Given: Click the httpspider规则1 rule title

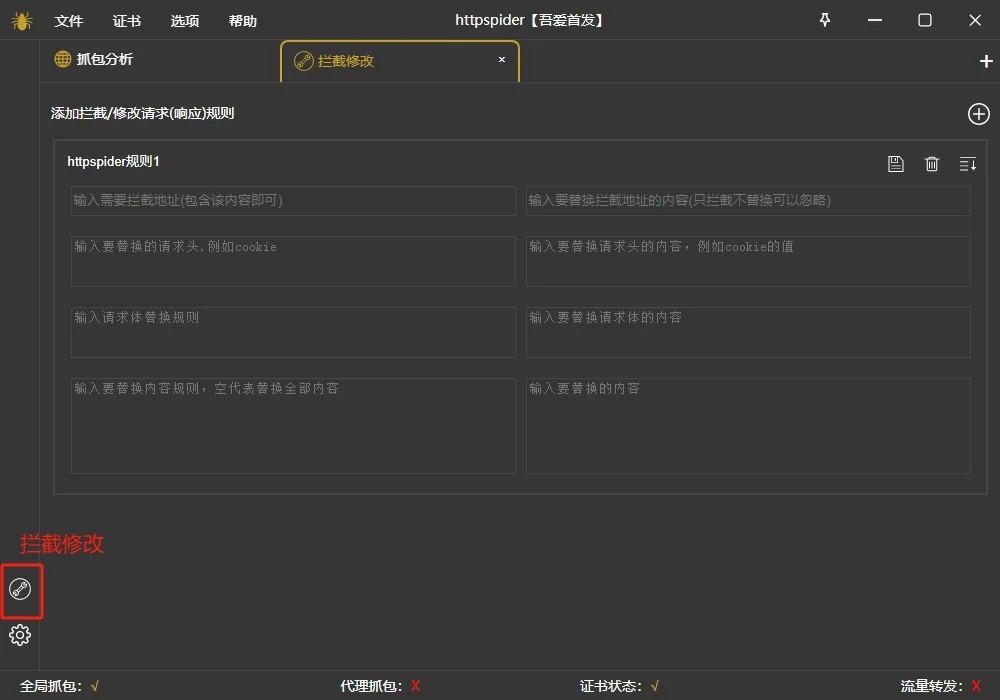Looking at the screenshot, I should point(114,162).
